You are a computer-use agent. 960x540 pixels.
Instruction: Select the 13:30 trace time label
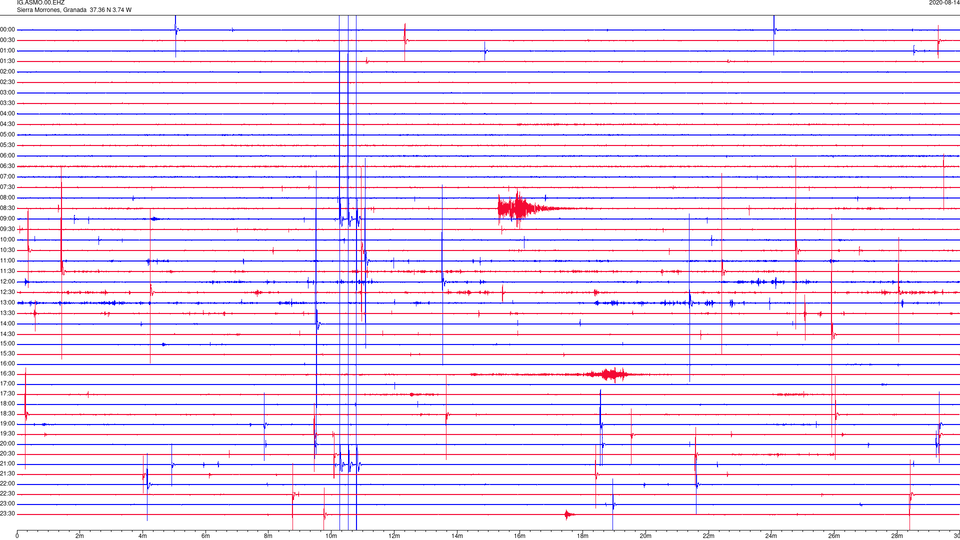point(8,313)
